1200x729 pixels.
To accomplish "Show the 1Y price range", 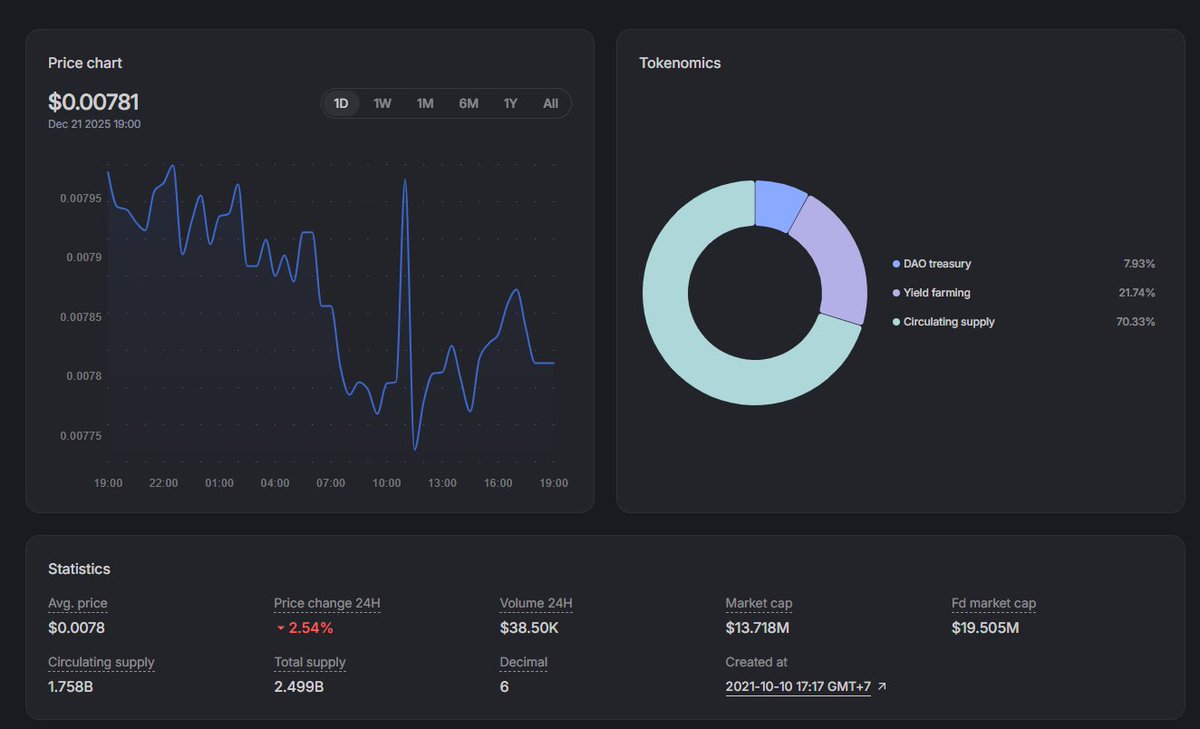I will [511, 104].
